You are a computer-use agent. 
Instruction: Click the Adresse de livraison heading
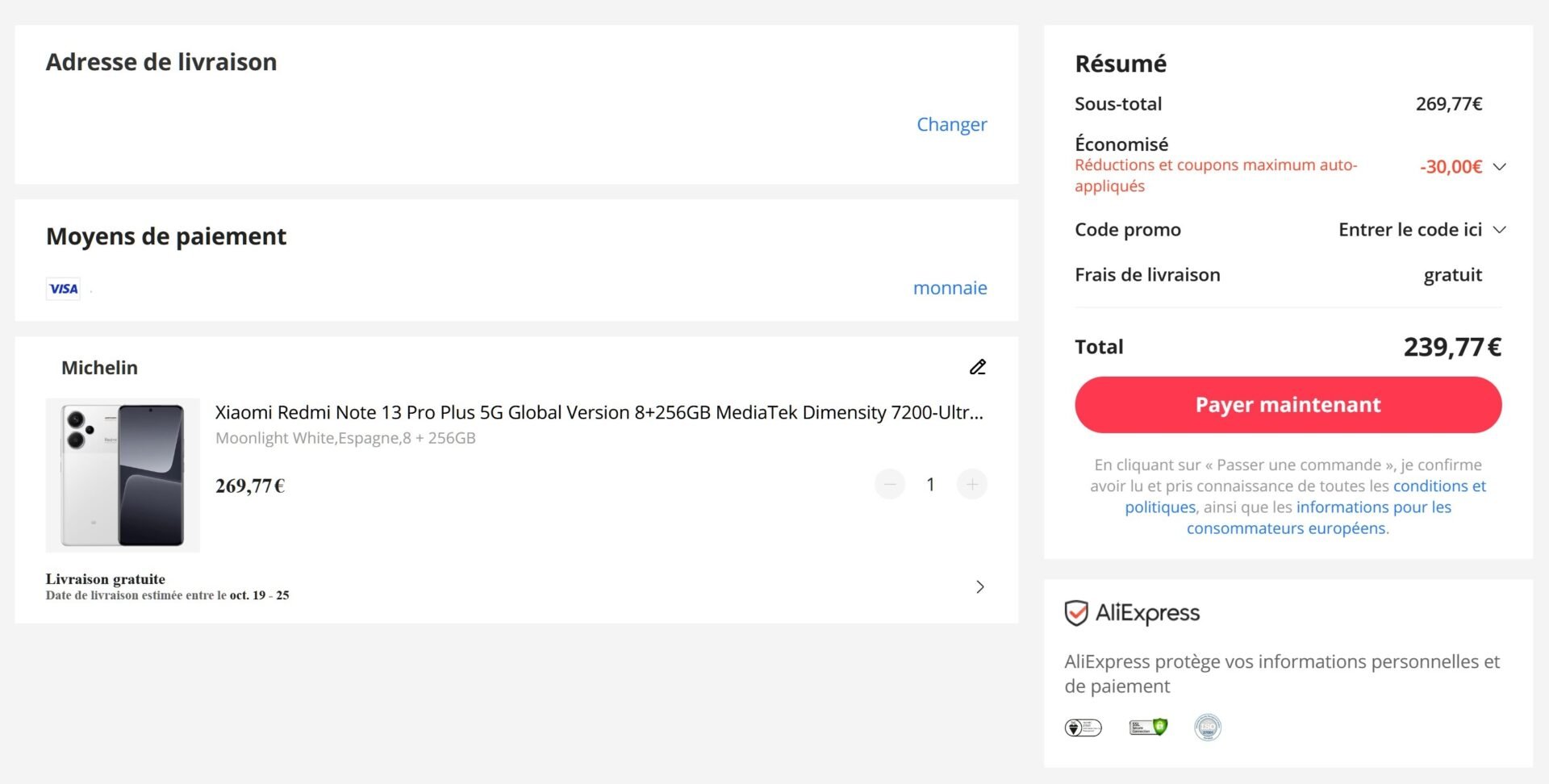pyautogui.click(x=161, y=62)
